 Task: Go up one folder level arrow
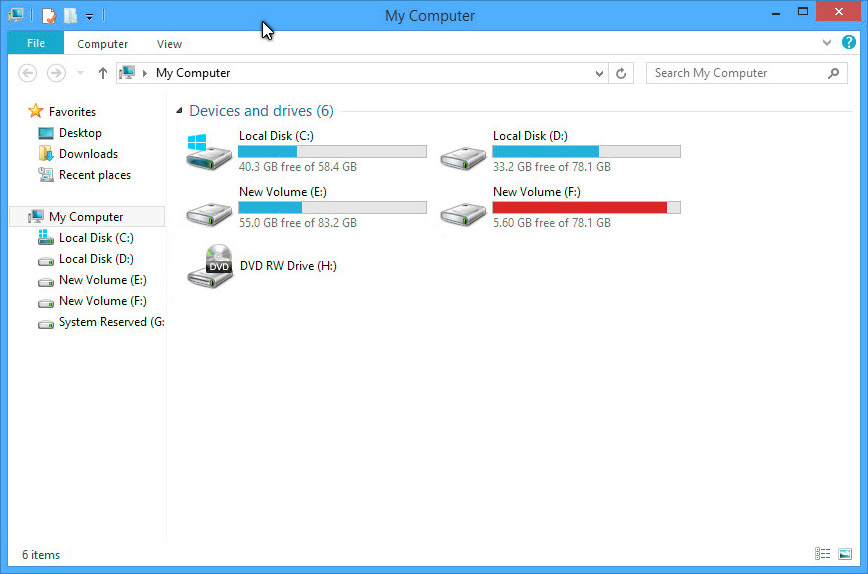[102, 73]
